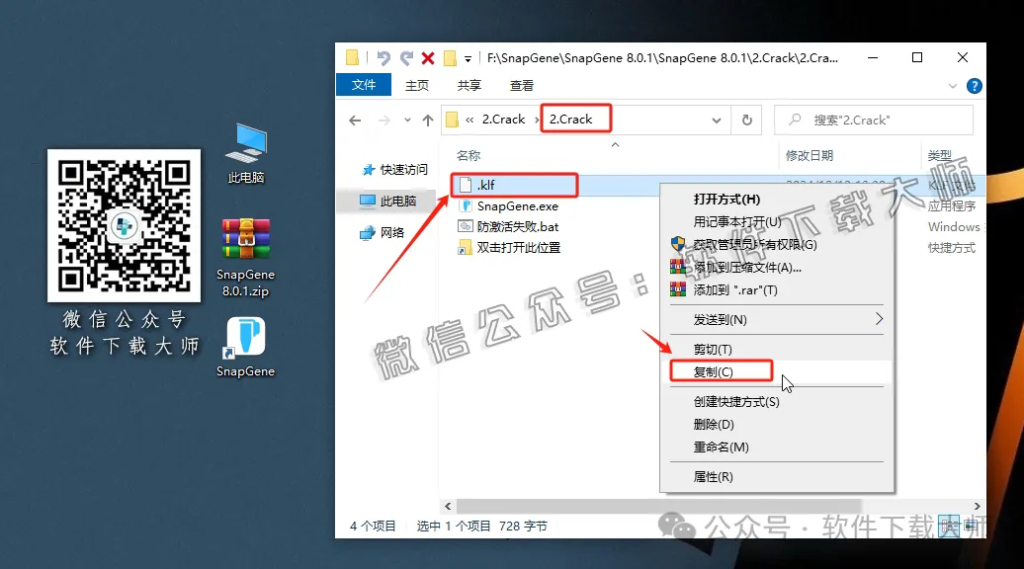
Task: Open the address bar history dropdown
Action: [x=716, y=120]
